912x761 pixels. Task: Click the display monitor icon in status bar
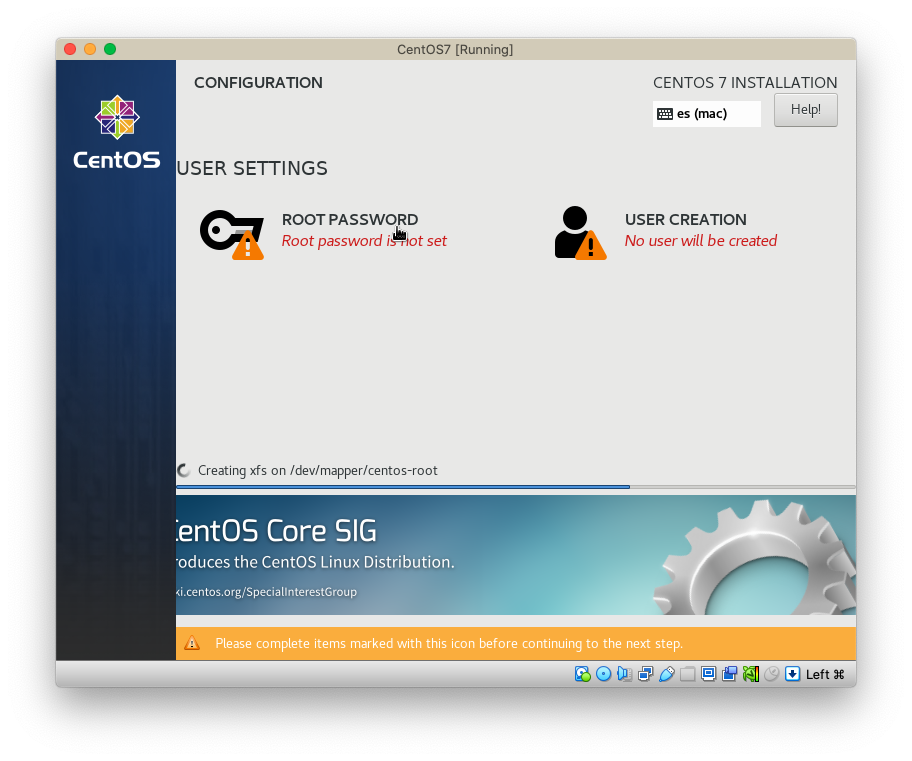point(709,674)
